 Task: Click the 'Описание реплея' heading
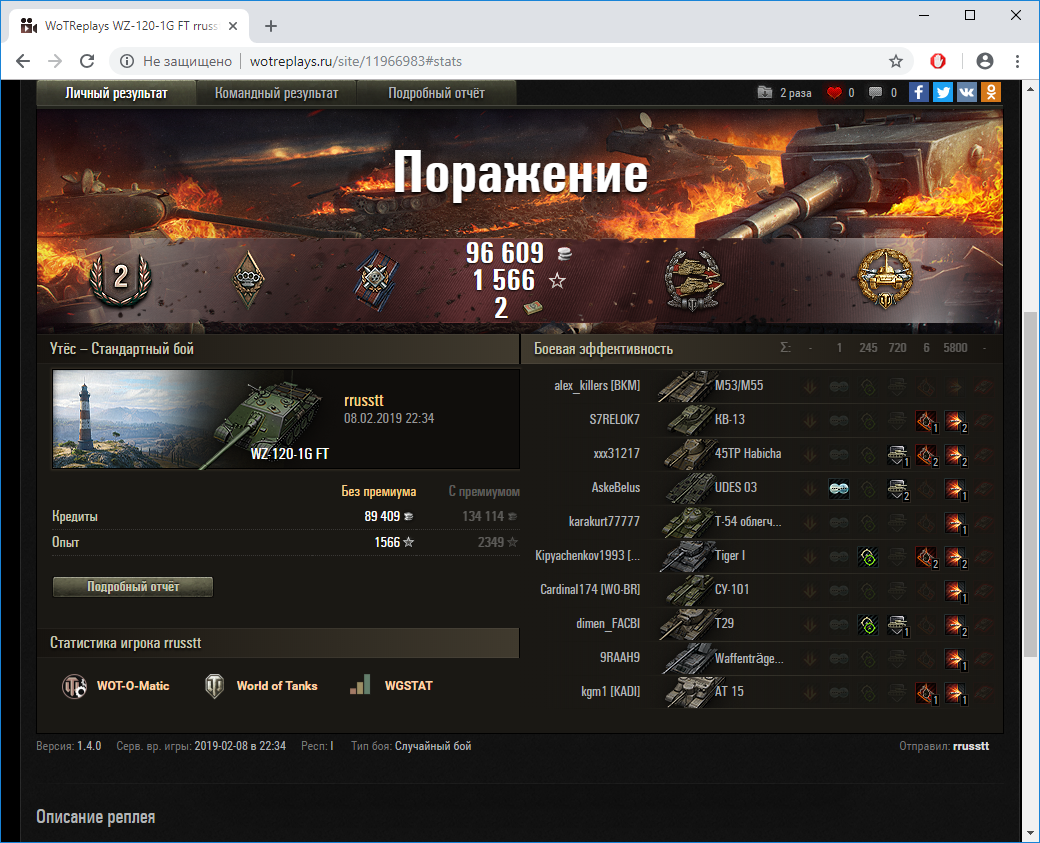click(x=96, y=817)
